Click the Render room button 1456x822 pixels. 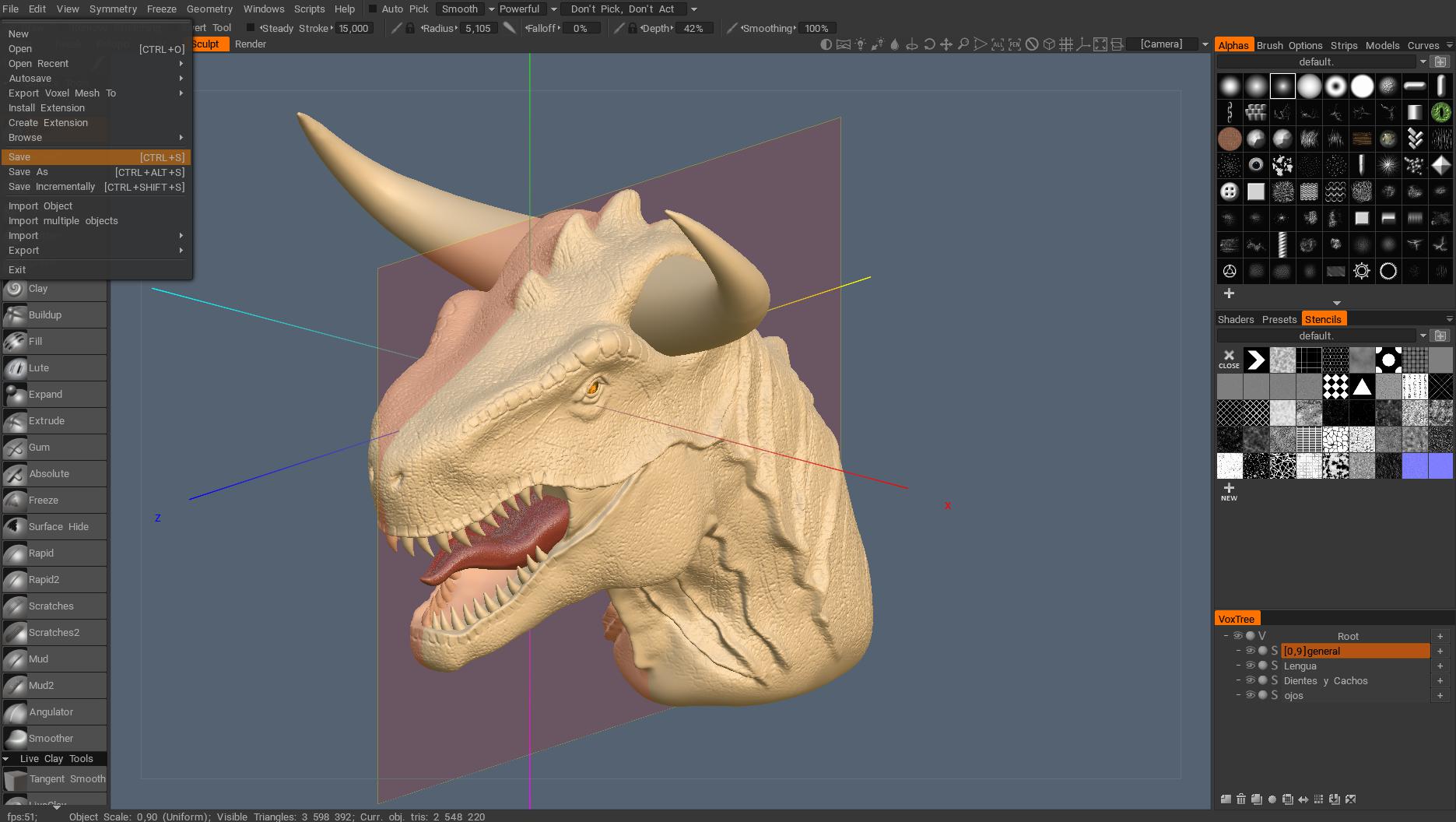251,44
